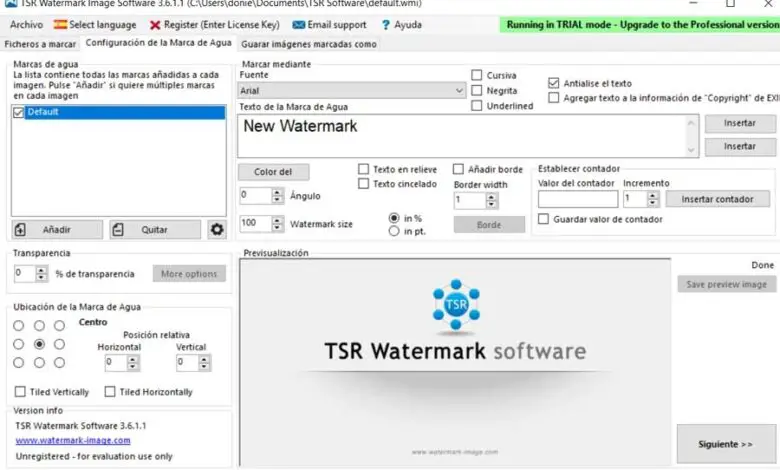Image resolution: width=780 pixels, height=470 pixels.
Task: Select the Default watermark list entry
Action: coord(125,112)
